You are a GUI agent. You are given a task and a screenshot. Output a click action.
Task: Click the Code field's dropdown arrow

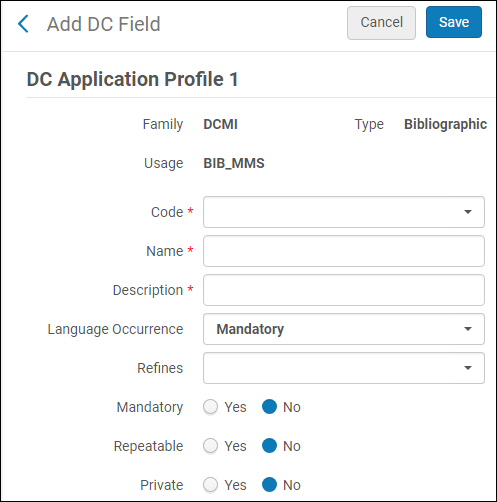468,212
